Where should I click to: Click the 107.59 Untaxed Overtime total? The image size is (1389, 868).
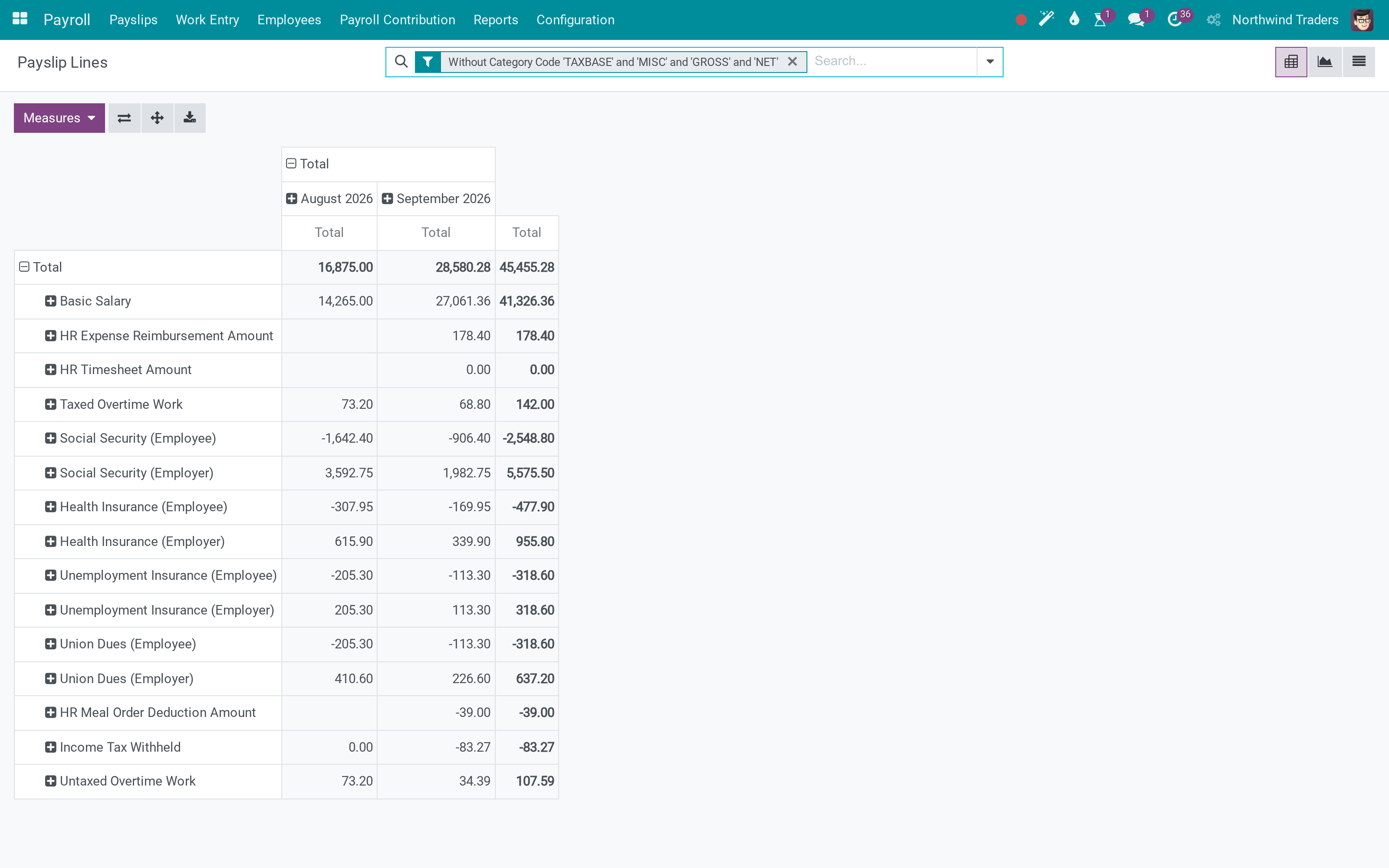527,781
